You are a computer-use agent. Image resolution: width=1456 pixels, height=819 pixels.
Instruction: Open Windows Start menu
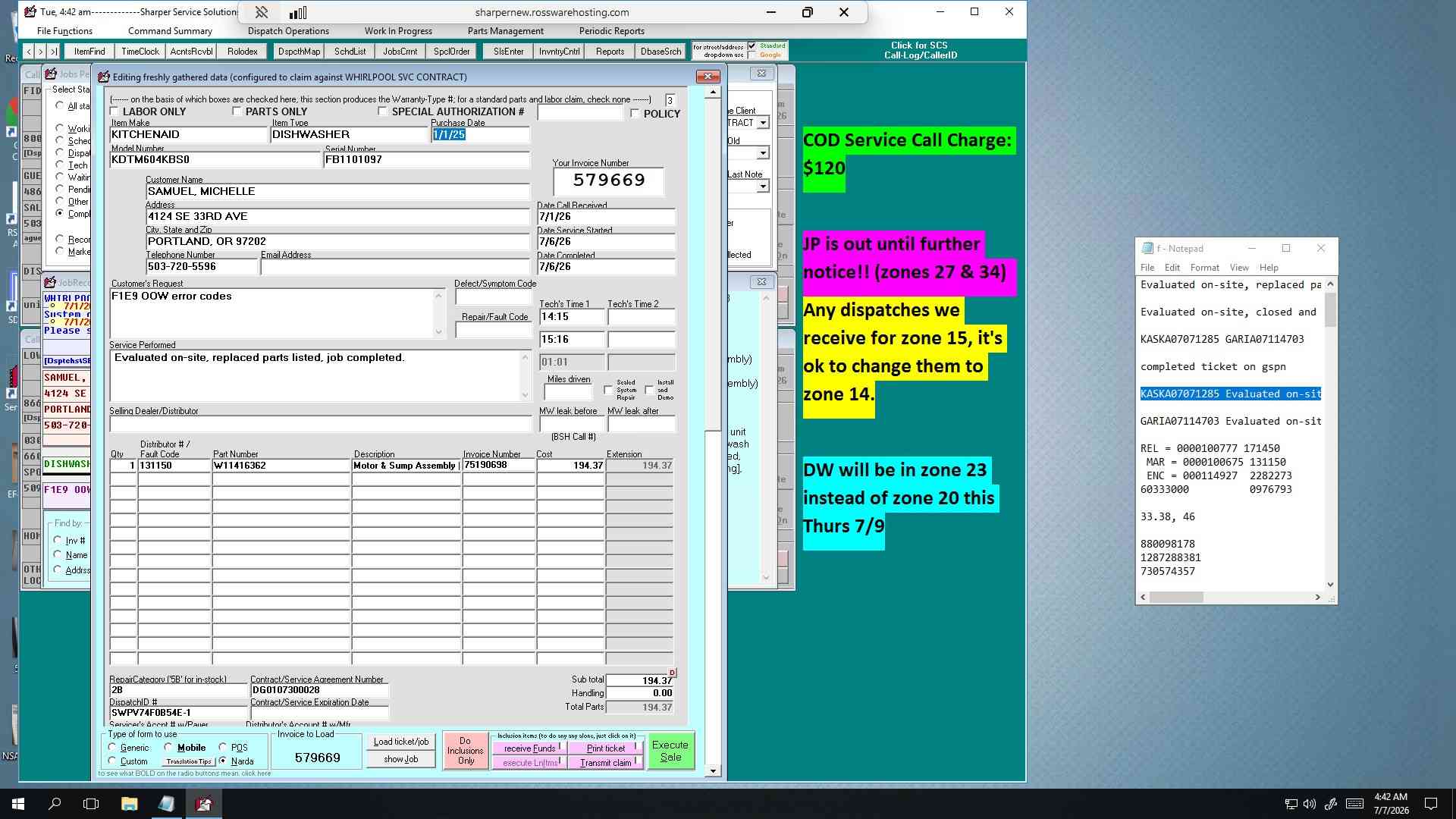[x=17, y=804]
